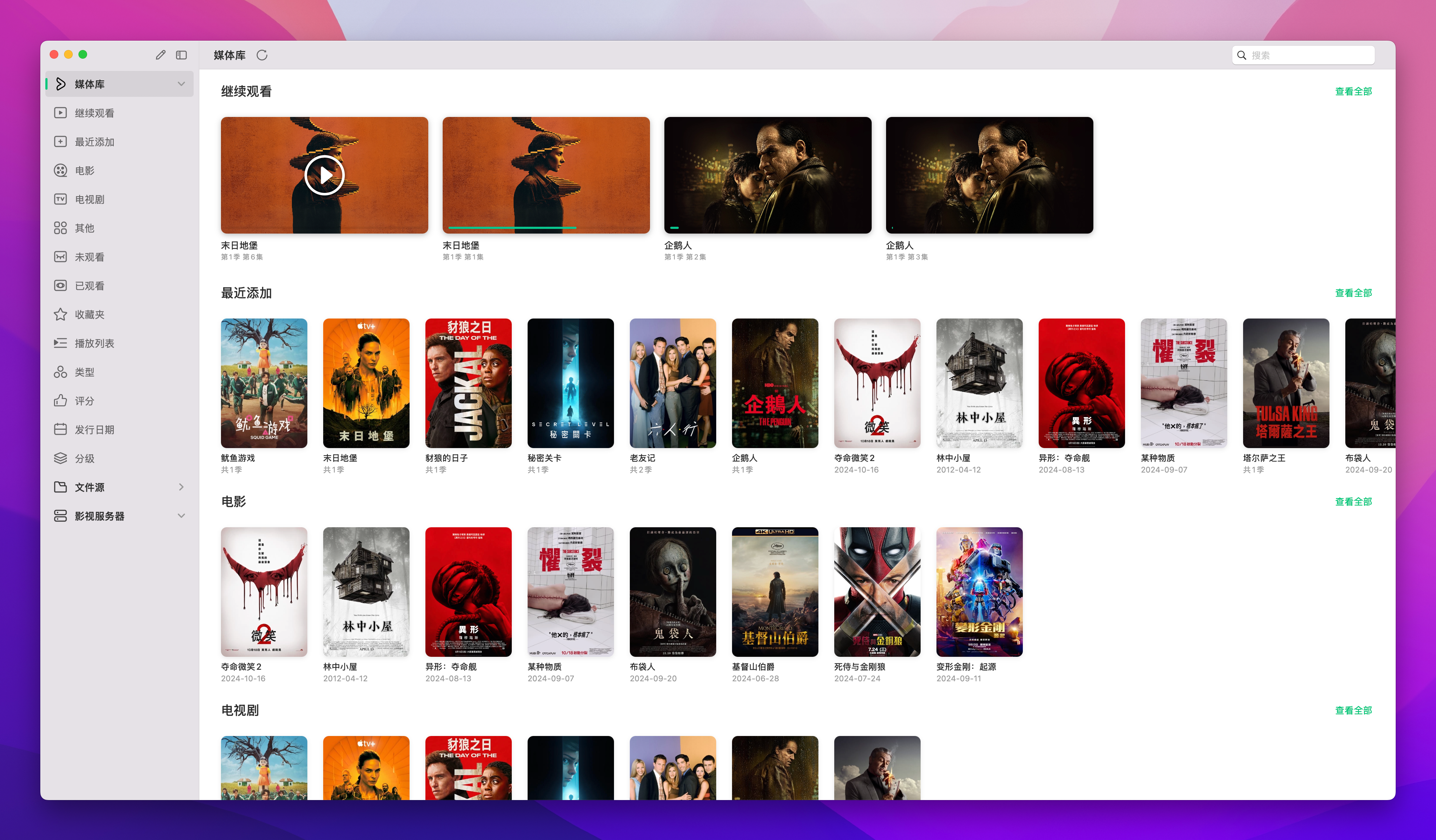Open 电影 category in sidebar
1436x840 pixels.
(119, 170)
